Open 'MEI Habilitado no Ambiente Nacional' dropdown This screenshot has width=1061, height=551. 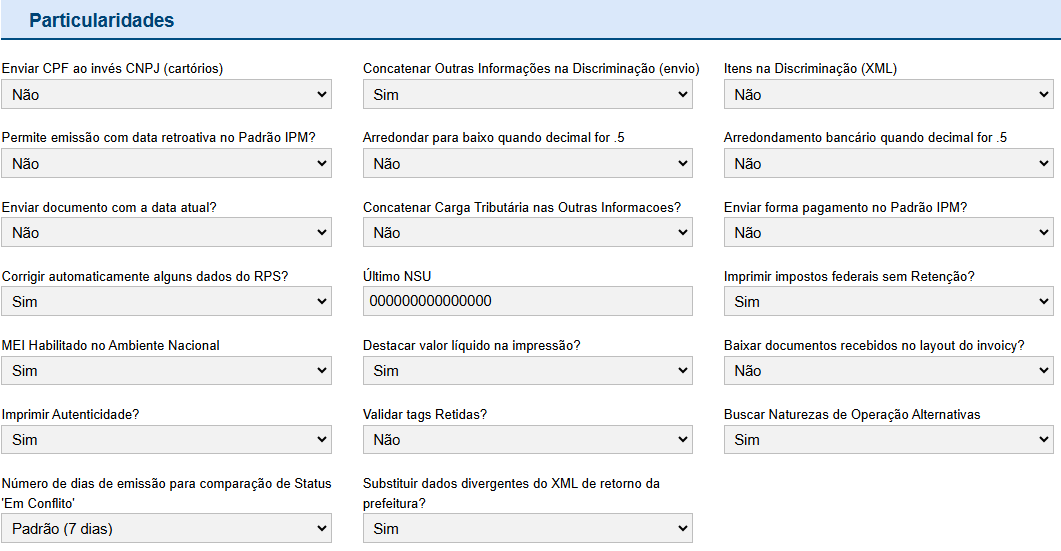click(166, 371)
